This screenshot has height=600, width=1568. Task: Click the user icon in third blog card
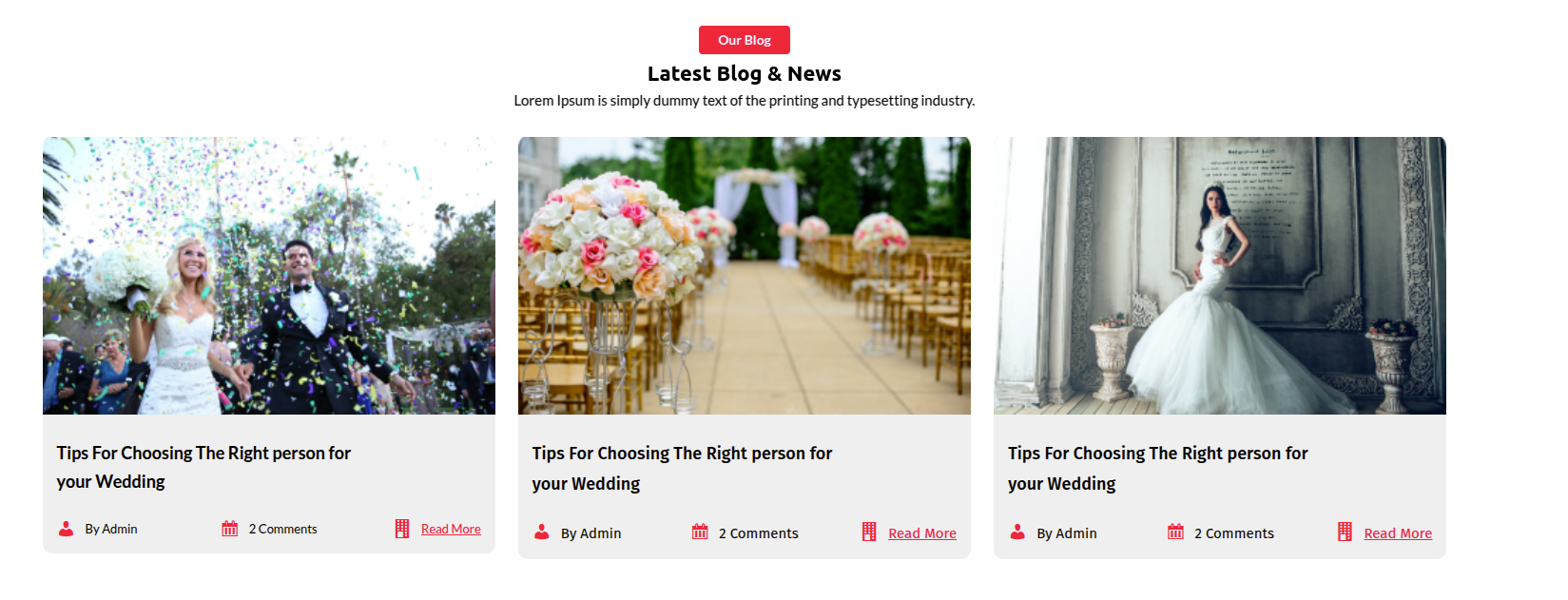[x=1017, y=532]
